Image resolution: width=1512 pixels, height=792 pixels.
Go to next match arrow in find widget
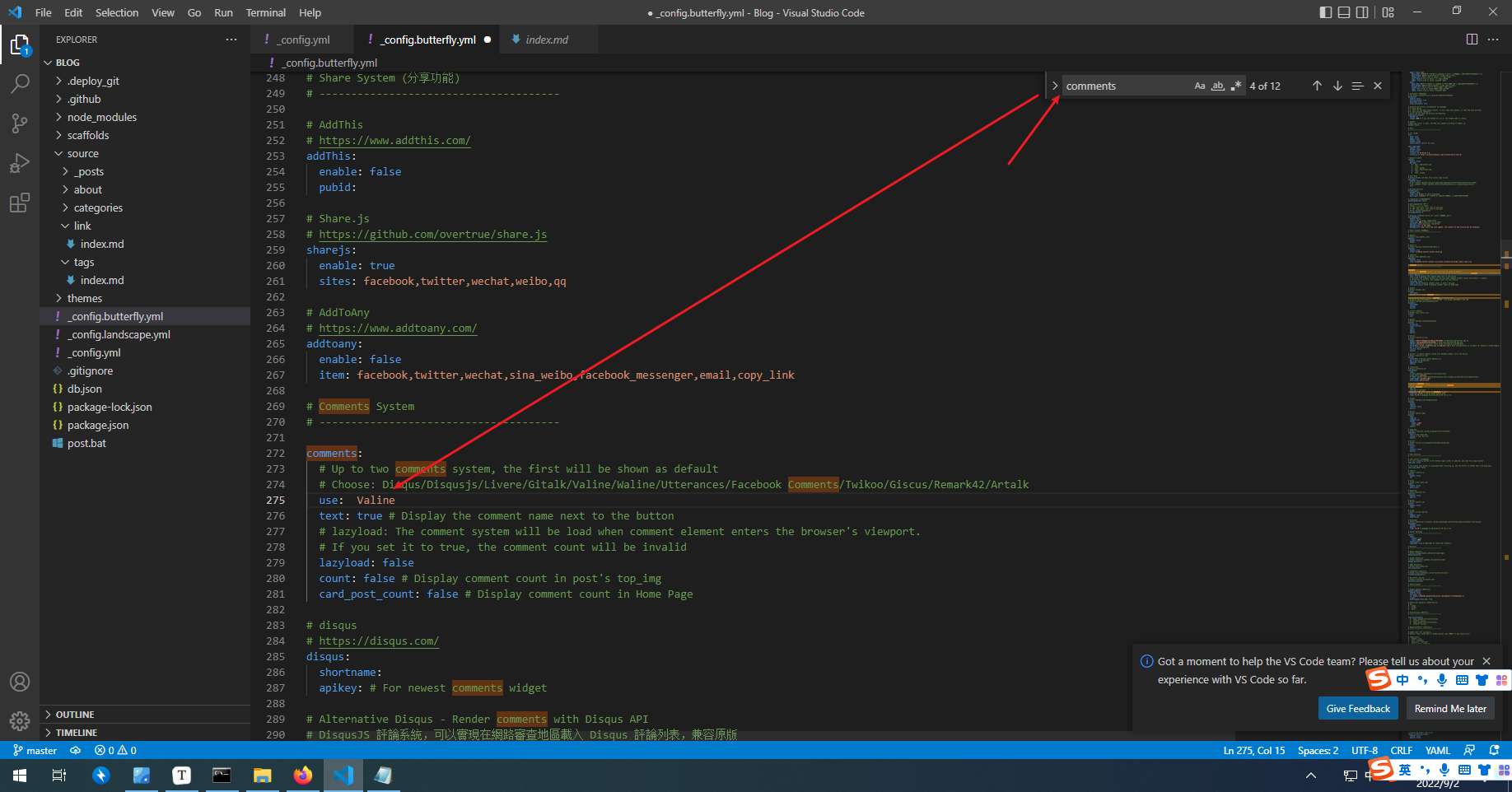1337,86
